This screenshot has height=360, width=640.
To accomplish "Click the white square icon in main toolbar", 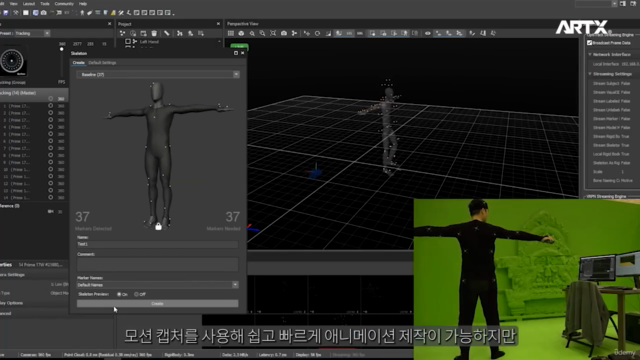I will [26, 13].
